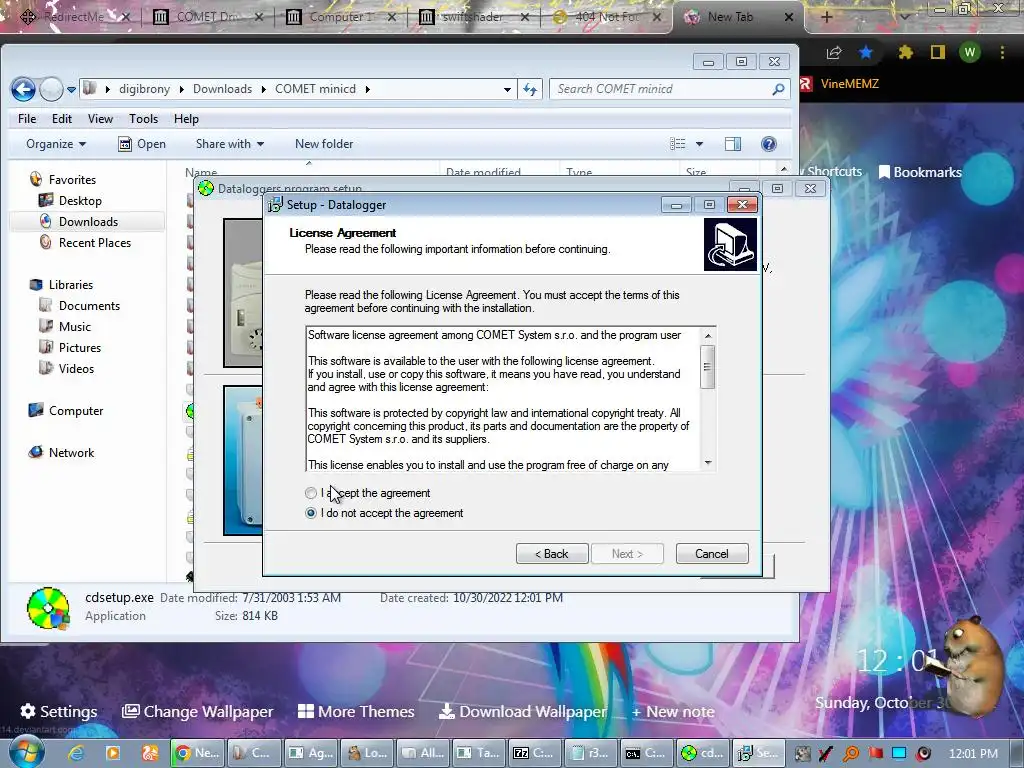Open the browser three-dot menu

tap(1002, 53)
